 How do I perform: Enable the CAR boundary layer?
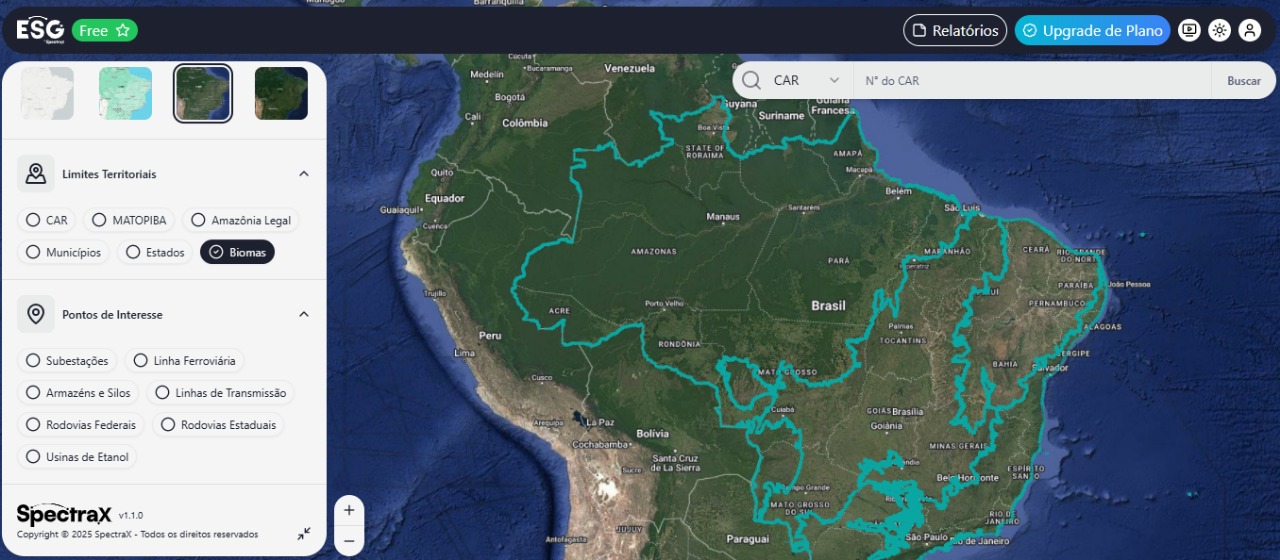pyautogui.click(x=47, y=220)
